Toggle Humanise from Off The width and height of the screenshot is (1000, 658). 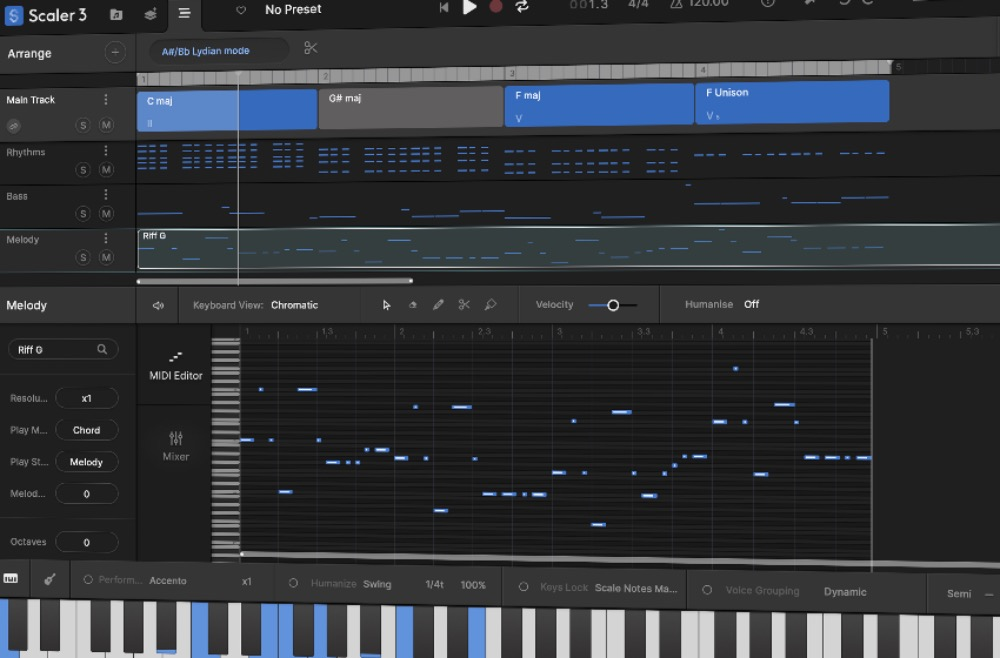click(751, 304)
